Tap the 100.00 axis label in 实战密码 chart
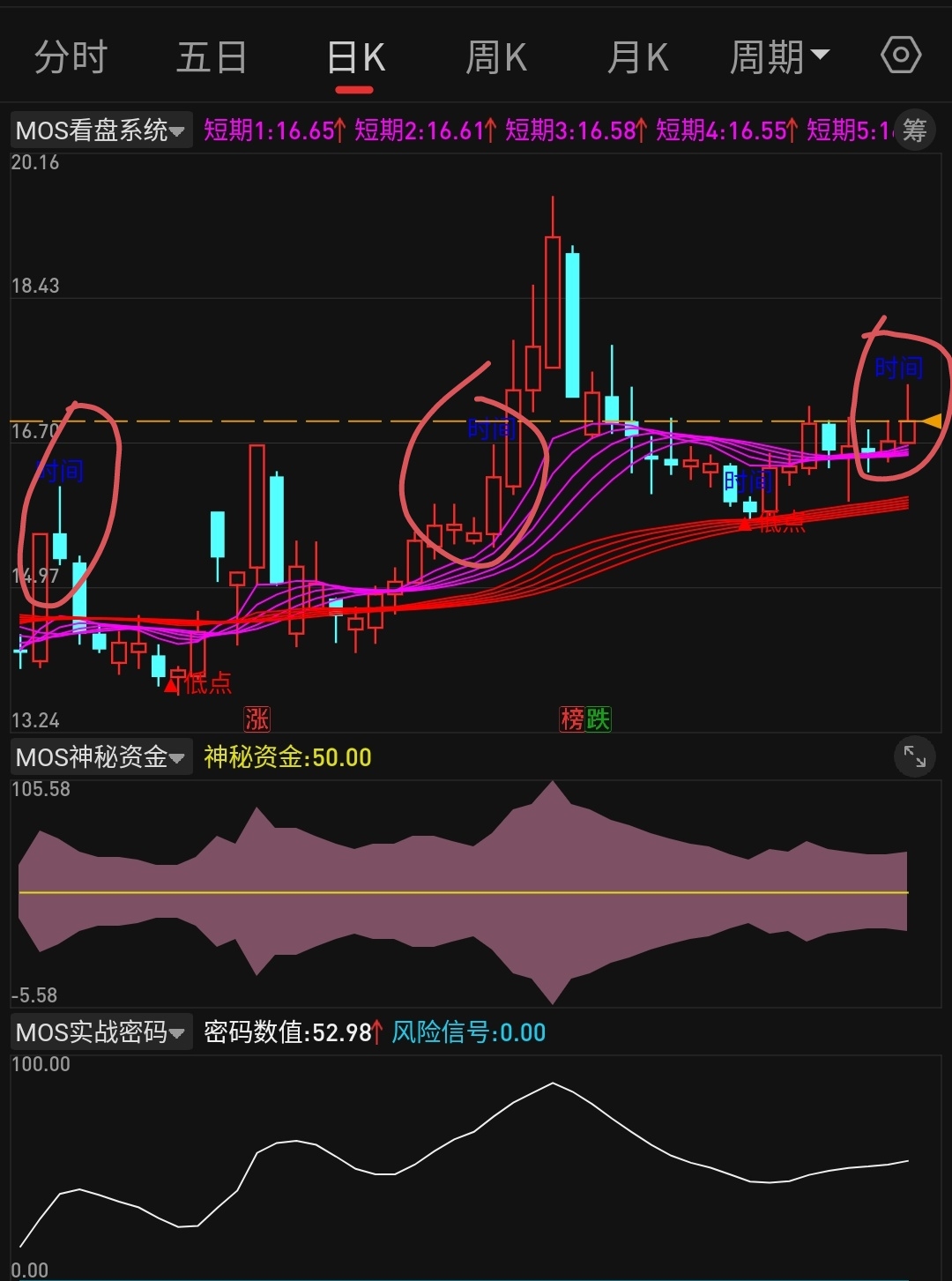 [x=41, y=1064]
